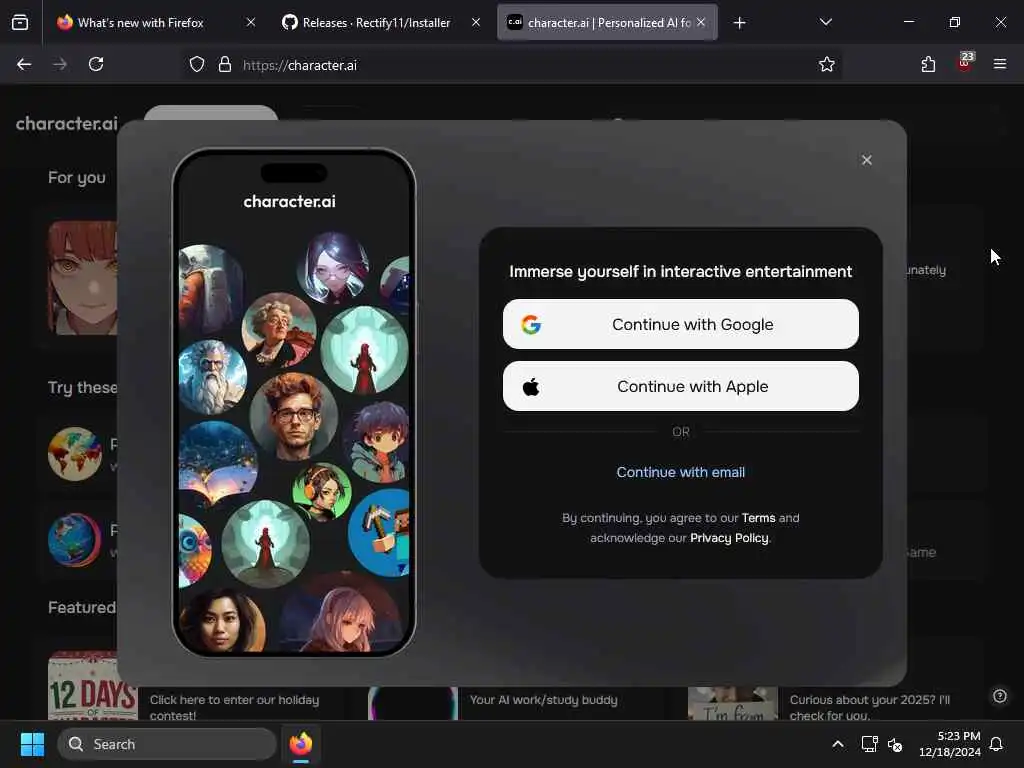The height and width of the screenshot is (768, 1024).
Task: Click the Firefox taskbar icon
Action: (301, 744)
